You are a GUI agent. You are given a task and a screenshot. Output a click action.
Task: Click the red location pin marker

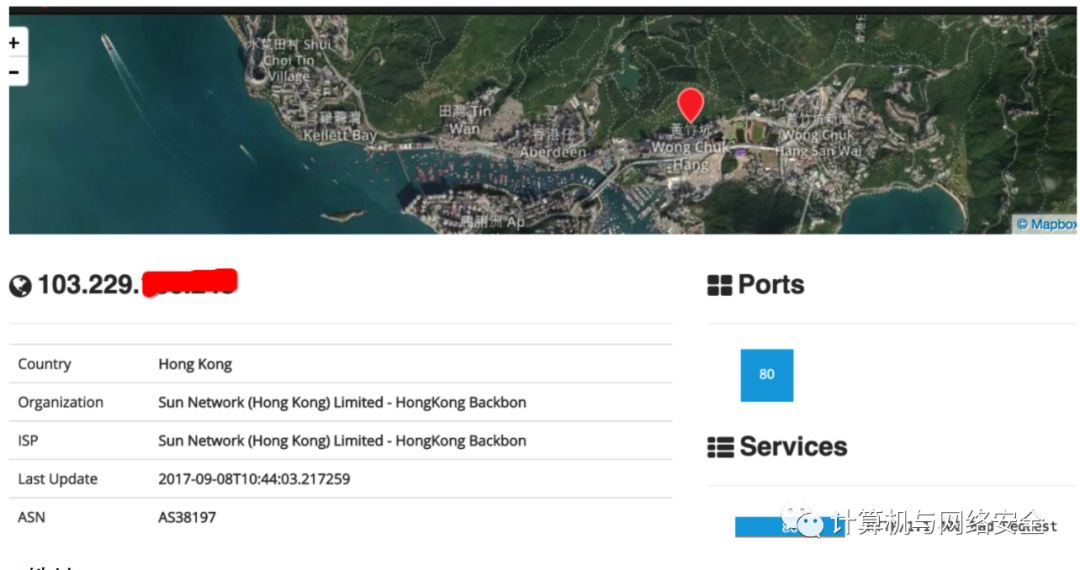pos(690,105)
